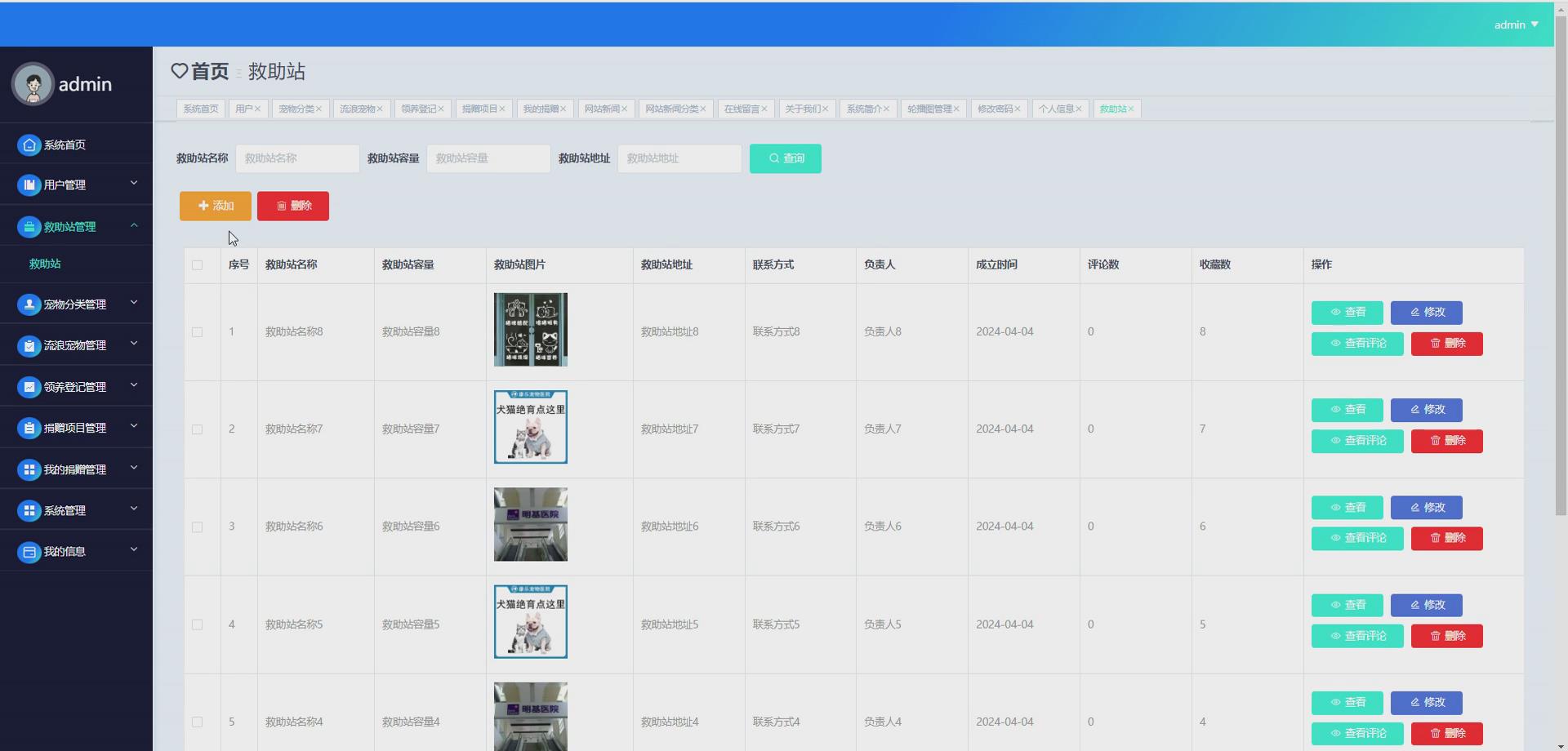Close the 系统简介 tab with its x
This screenshot has height=751, width=1568.
pos(886,109)
